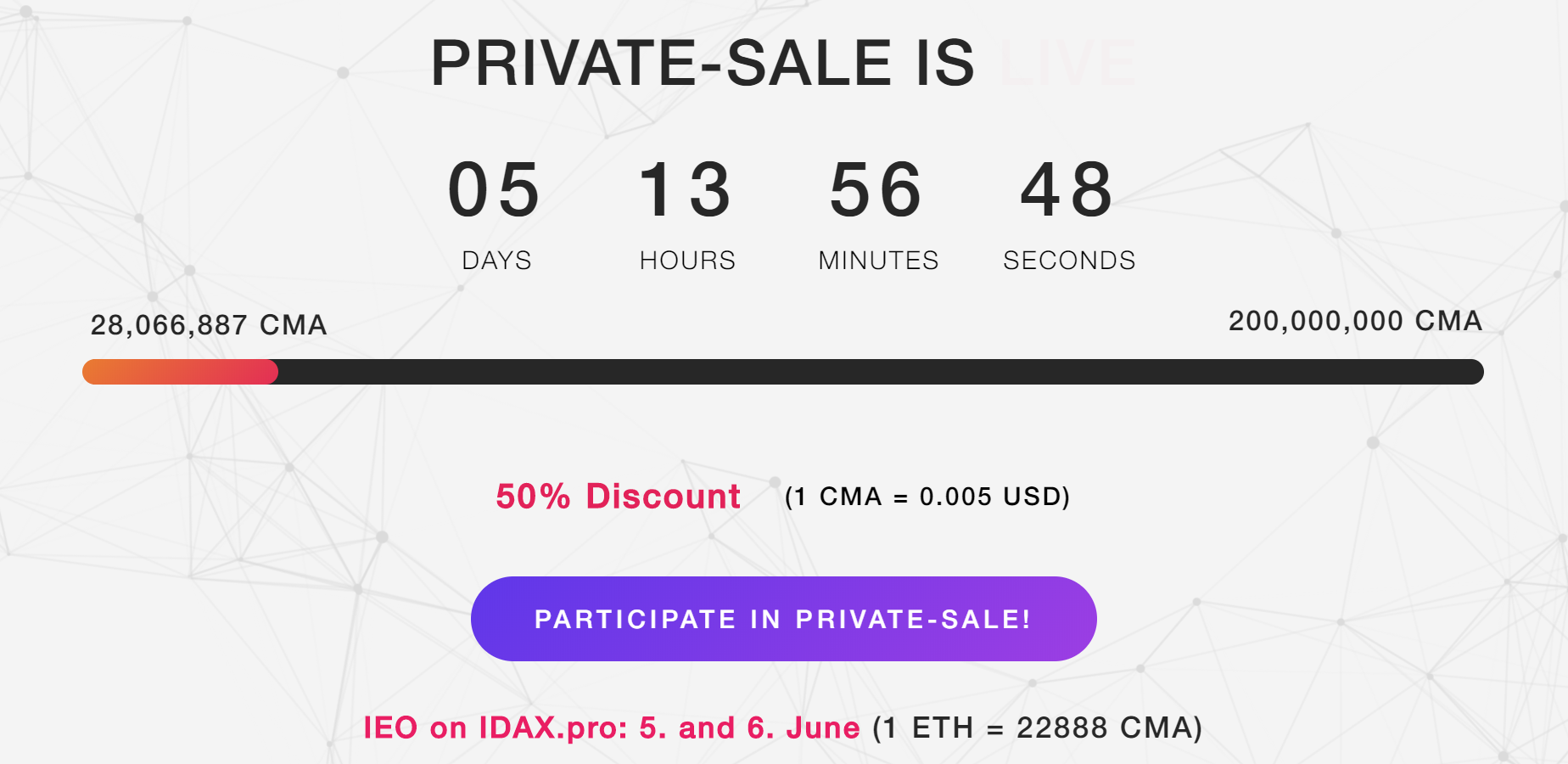Viewport: 1568px width, 764px height.
Task: Click the 1 ETH = 22888 CMA rate text
Action: (1038, 727)
